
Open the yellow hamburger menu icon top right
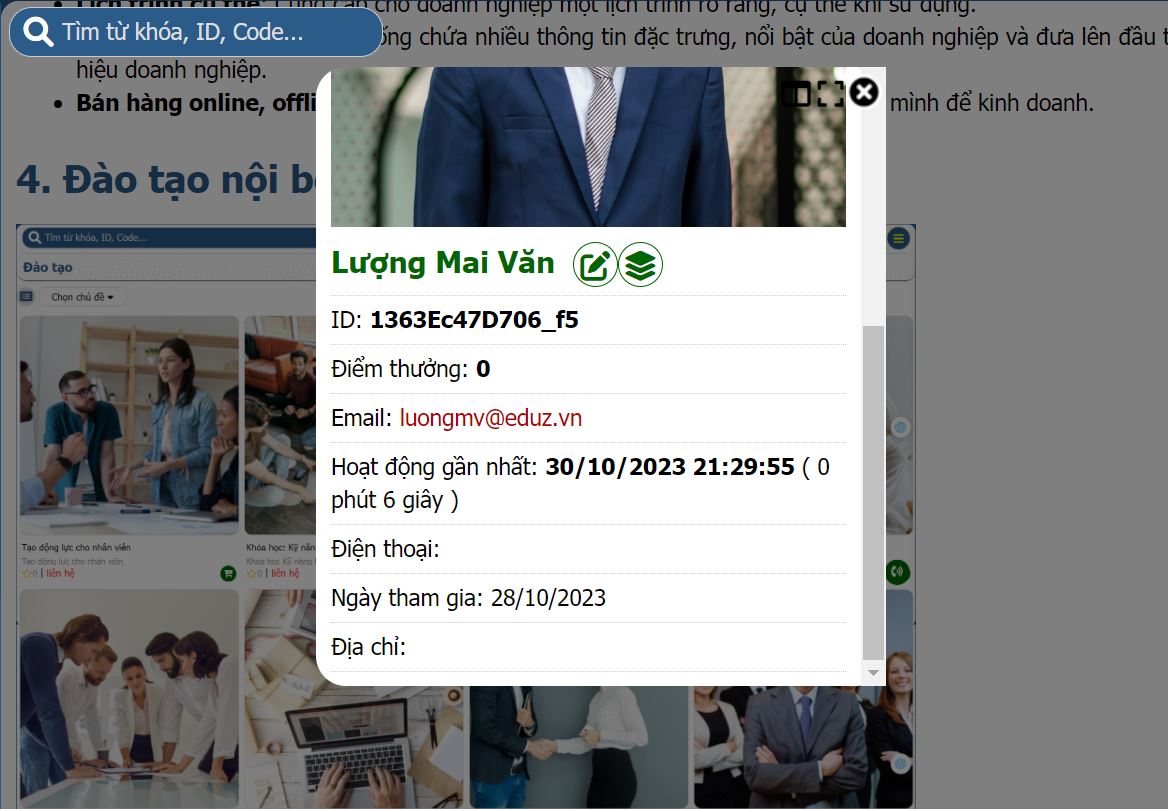point(897,239)
